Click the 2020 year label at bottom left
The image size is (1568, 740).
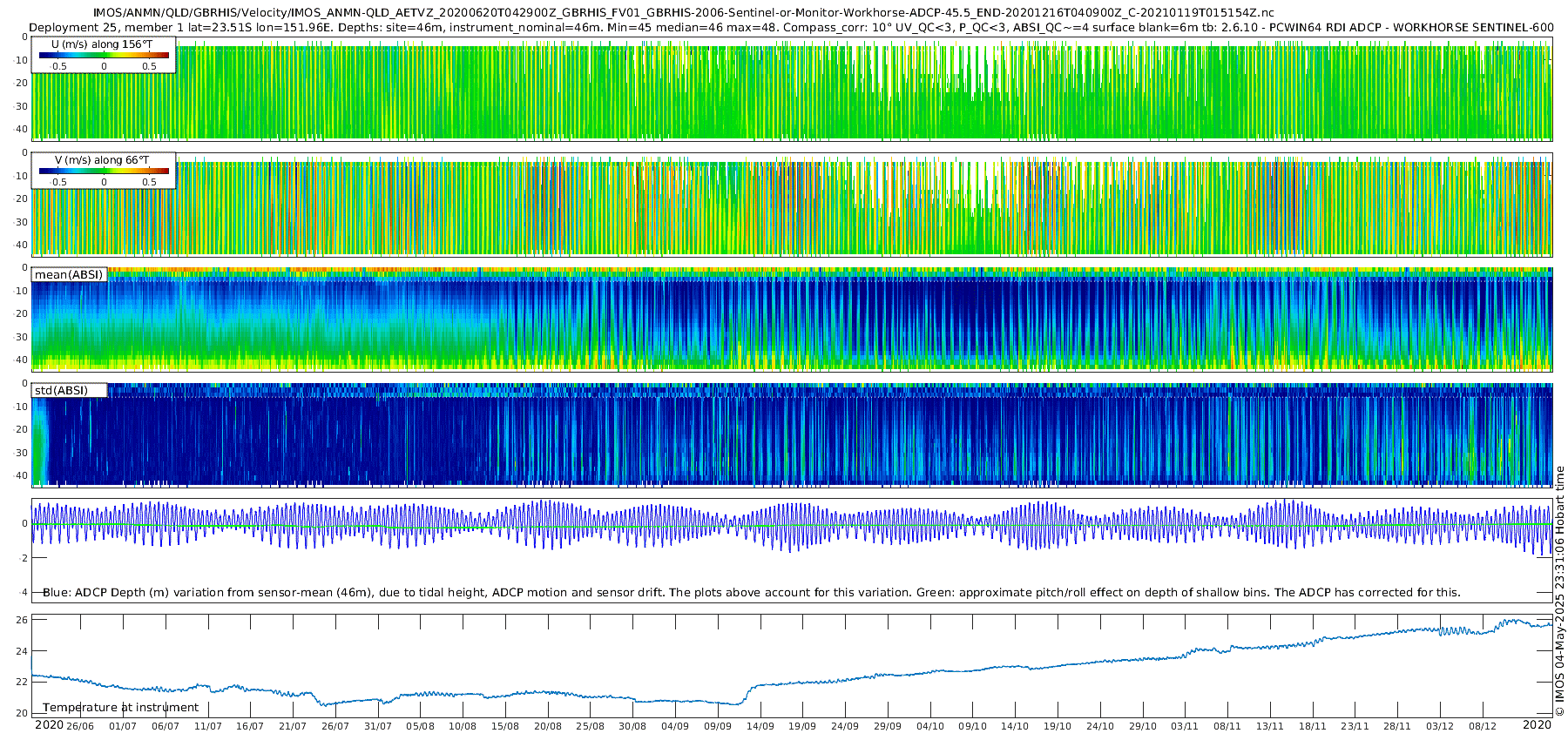49,725
